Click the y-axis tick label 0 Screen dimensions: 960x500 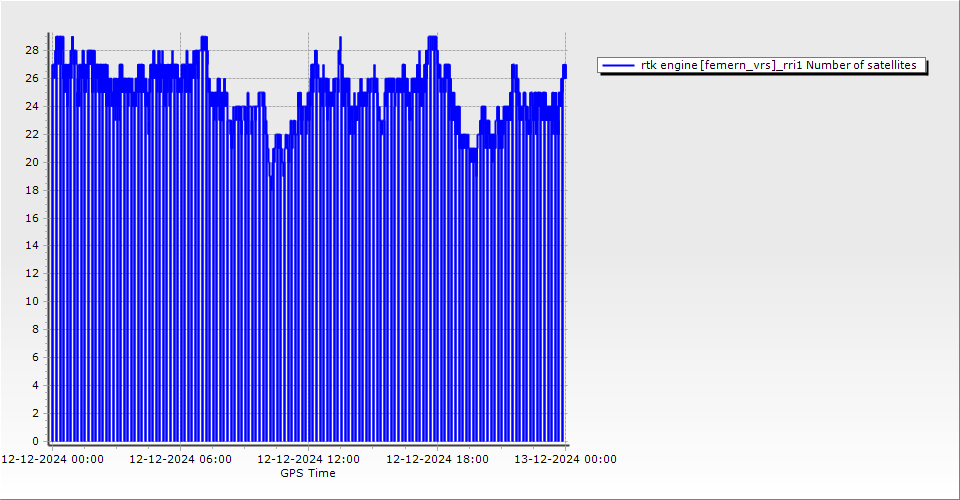[x=35, y=441]
